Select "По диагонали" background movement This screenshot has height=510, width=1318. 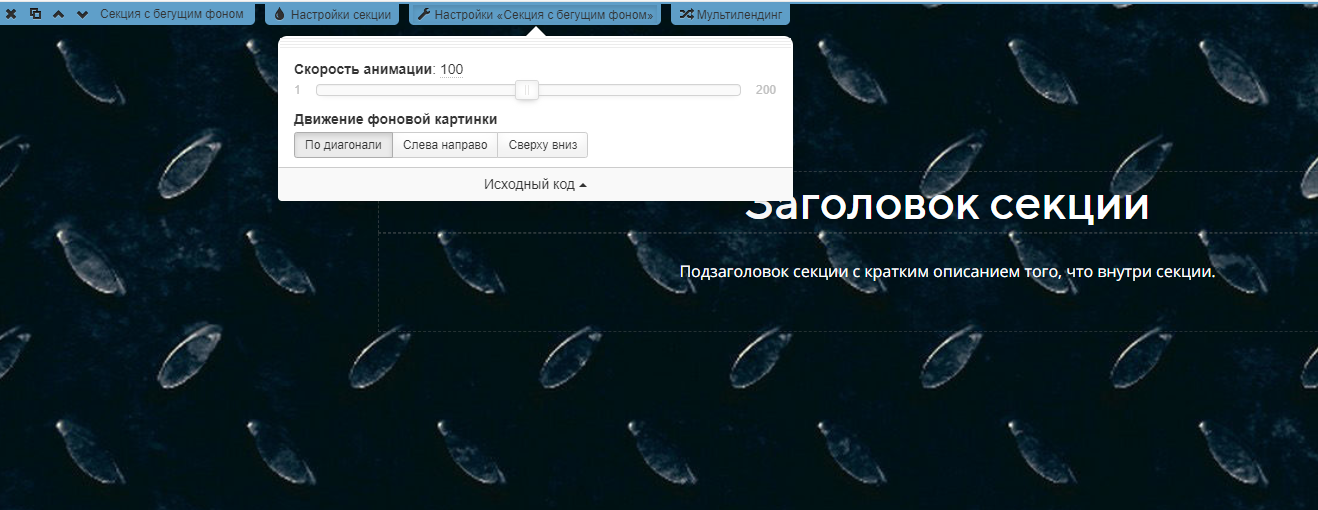point(343,145)
